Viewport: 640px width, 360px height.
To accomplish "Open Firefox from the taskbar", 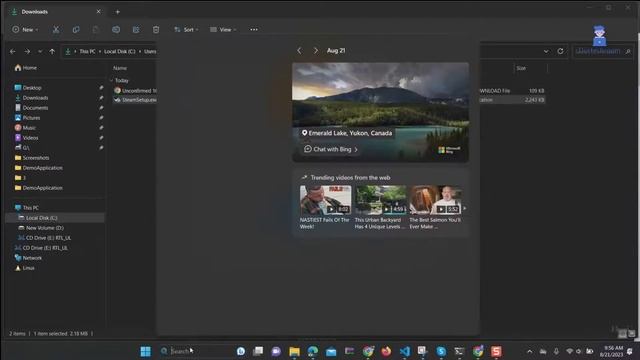I will 386,351.
